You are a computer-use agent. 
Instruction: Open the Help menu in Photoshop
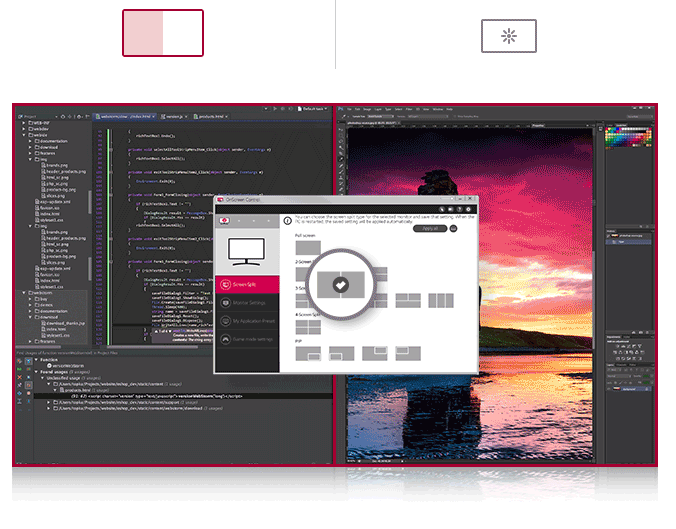(450, 109)
